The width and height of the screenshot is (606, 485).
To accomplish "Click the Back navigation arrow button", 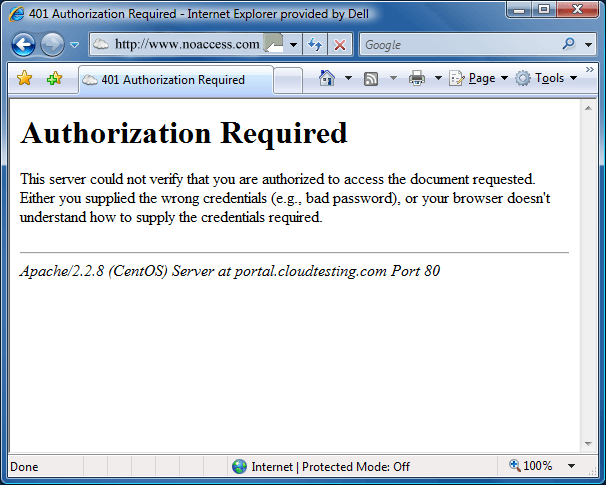I will [x=23, y=45].
